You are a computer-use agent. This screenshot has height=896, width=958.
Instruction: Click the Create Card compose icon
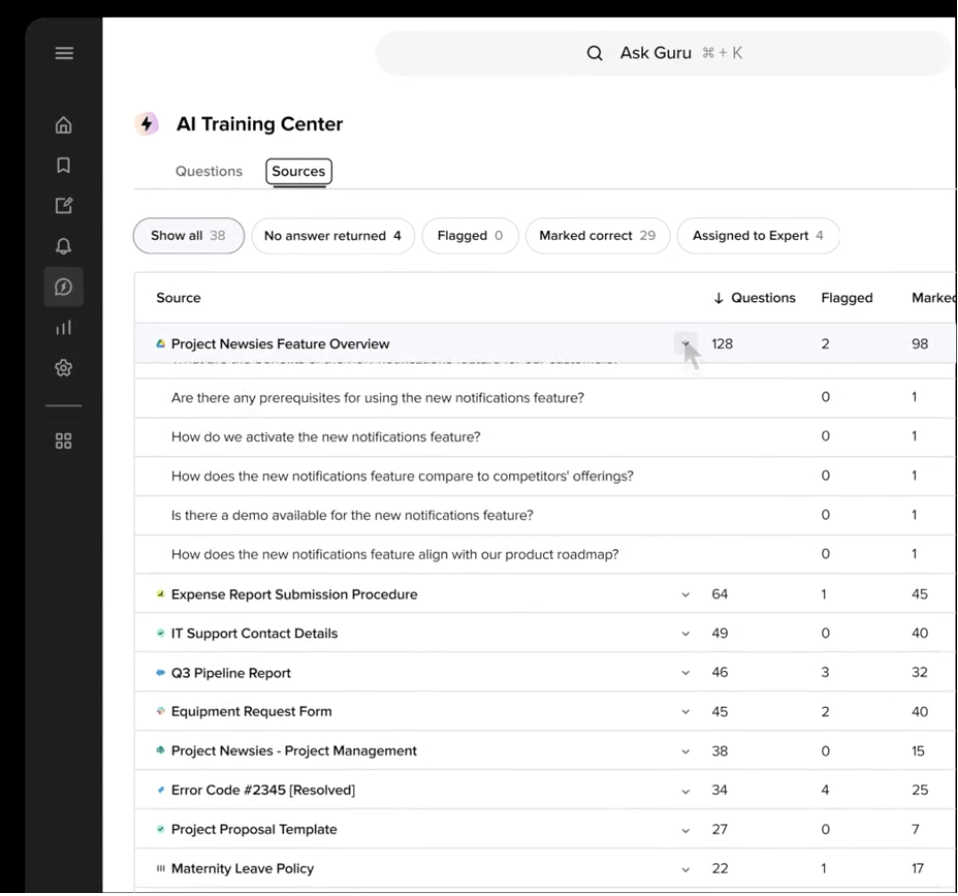[x=63, y=204]
